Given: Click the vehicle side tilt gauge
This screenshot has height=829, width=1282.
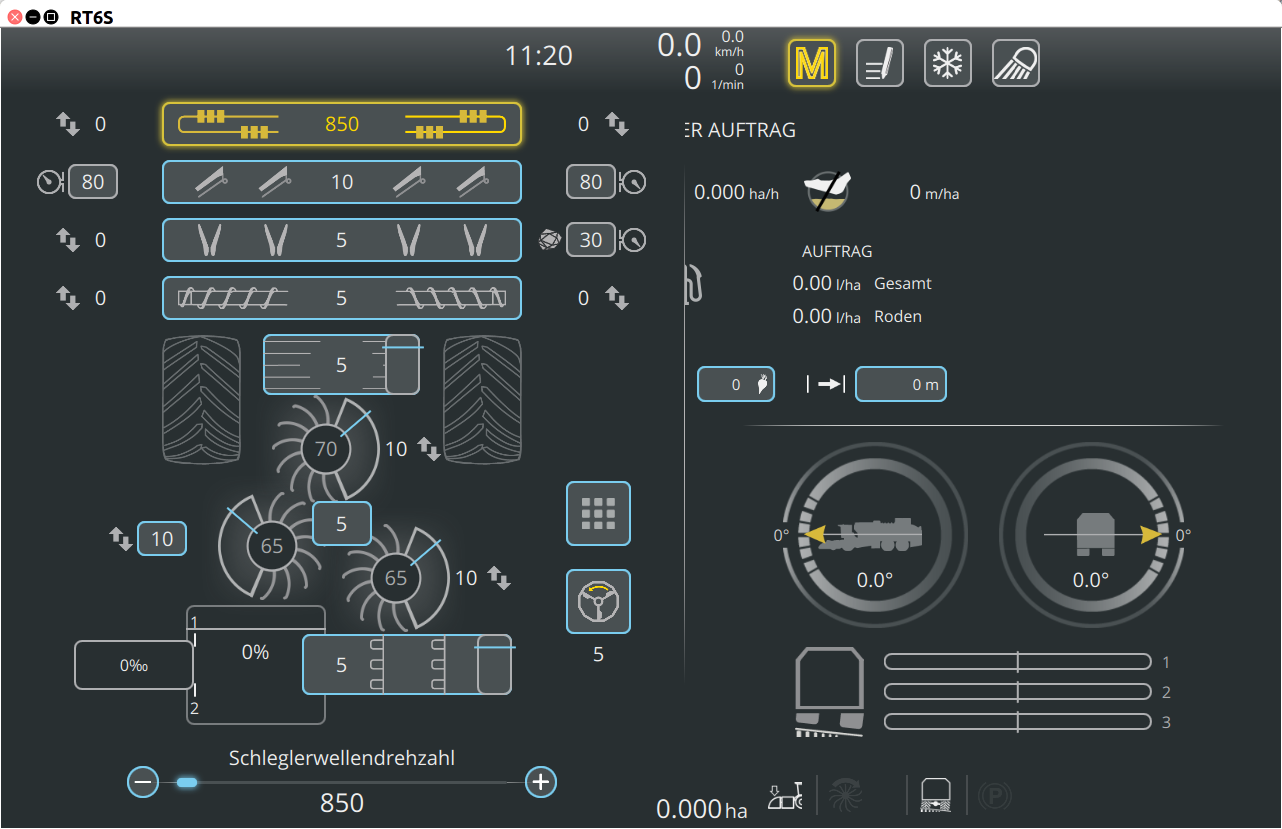Looking at the screenshot, I should (874, 536).
